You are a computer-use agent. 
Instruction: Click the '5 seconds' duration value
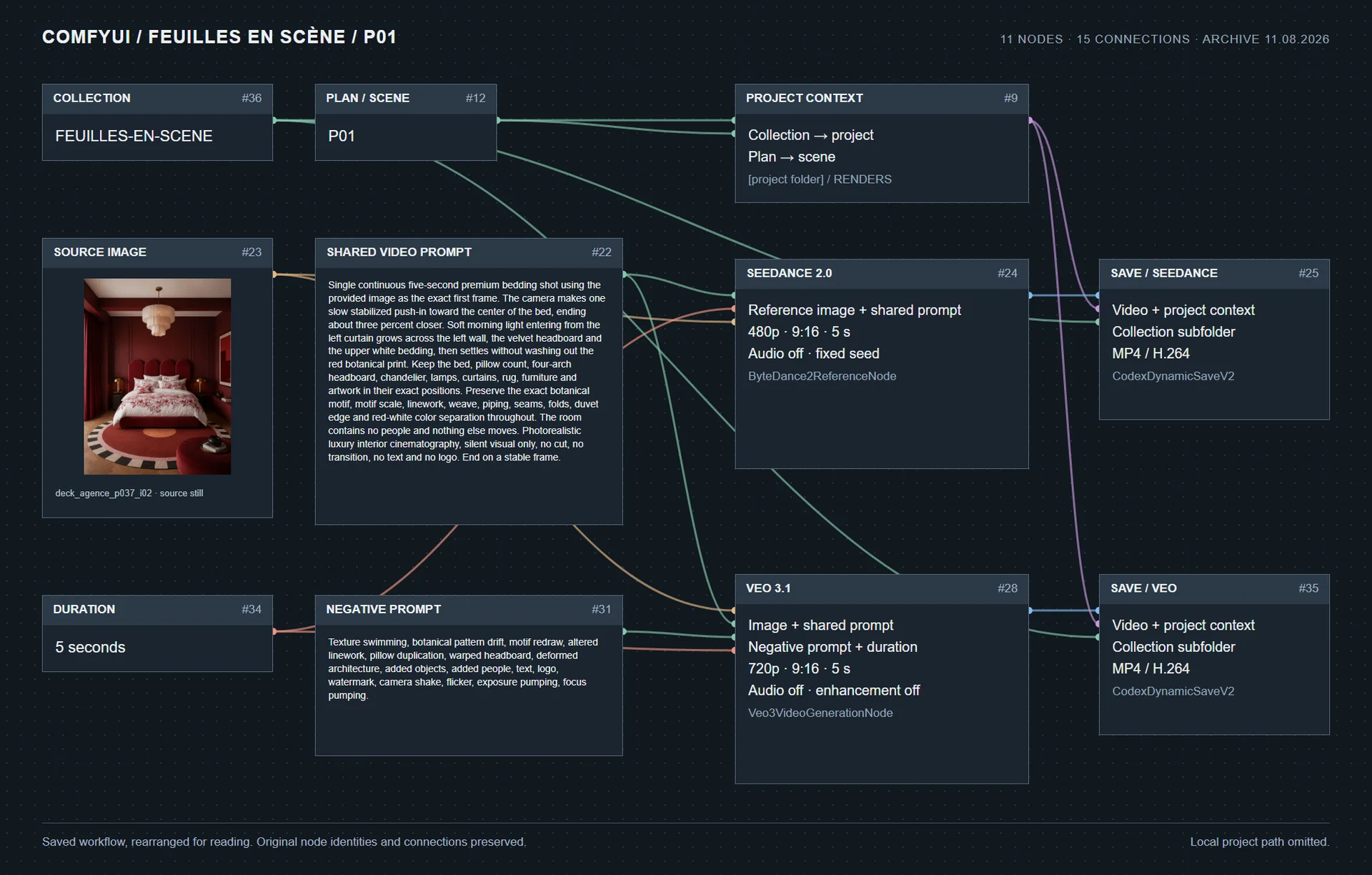(90, 647)
